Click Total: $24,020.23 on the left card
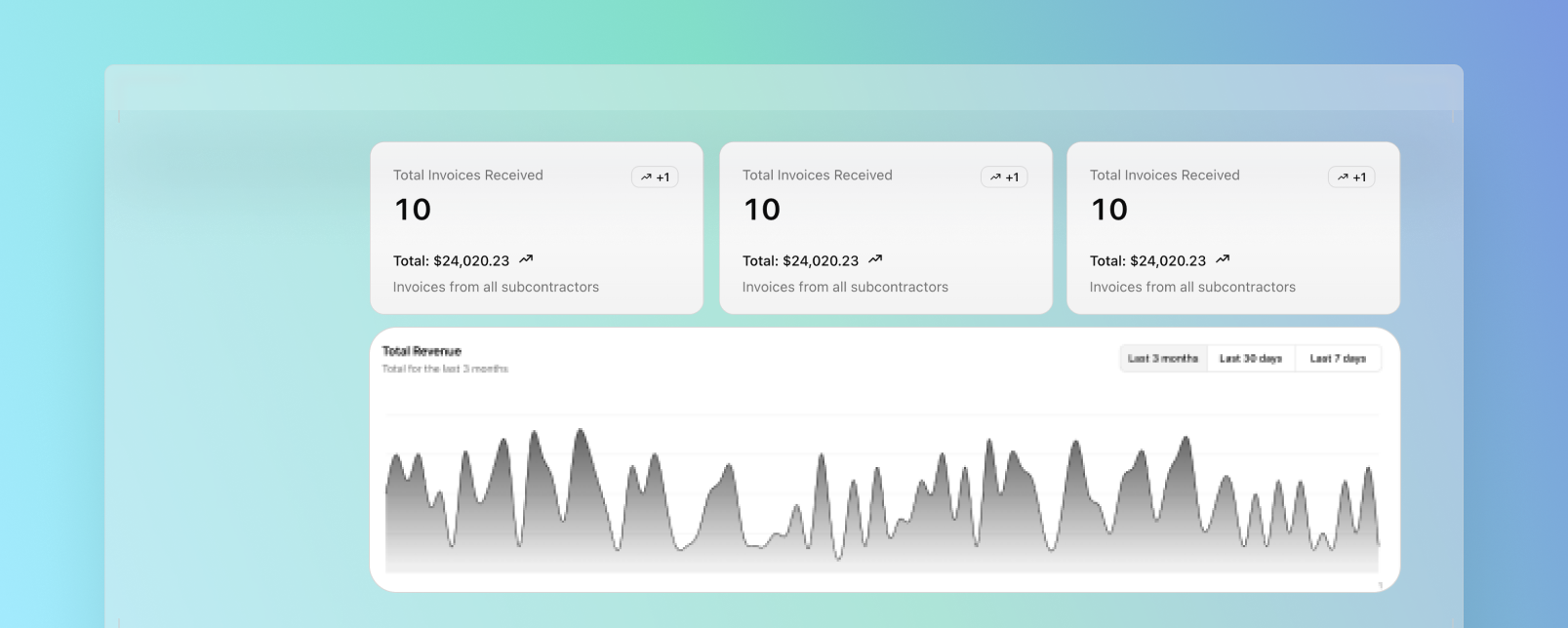This screenshot has height=628, width=1568. [x=452, y=261]
